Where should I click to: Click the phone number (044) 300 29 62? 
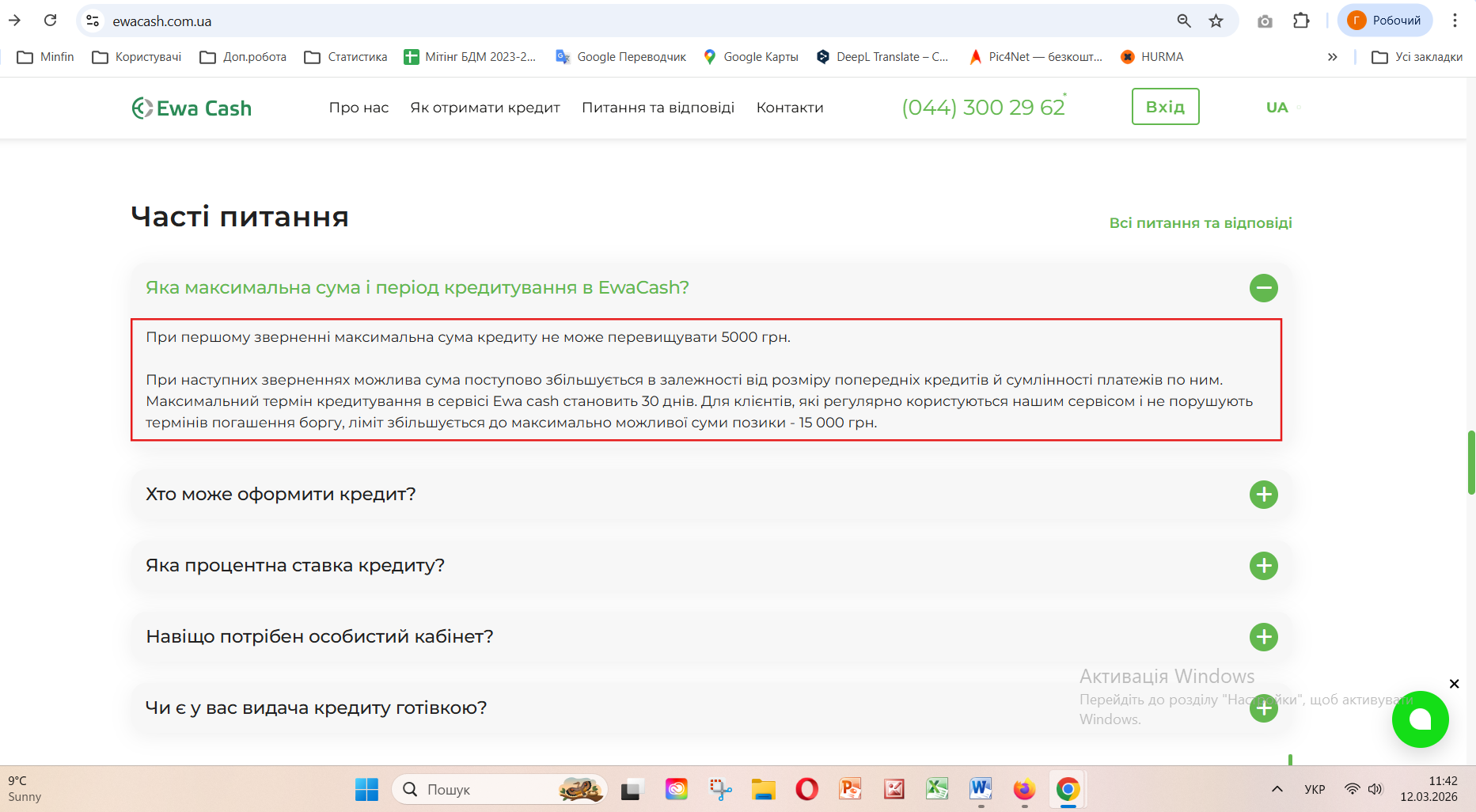[984, 107]
